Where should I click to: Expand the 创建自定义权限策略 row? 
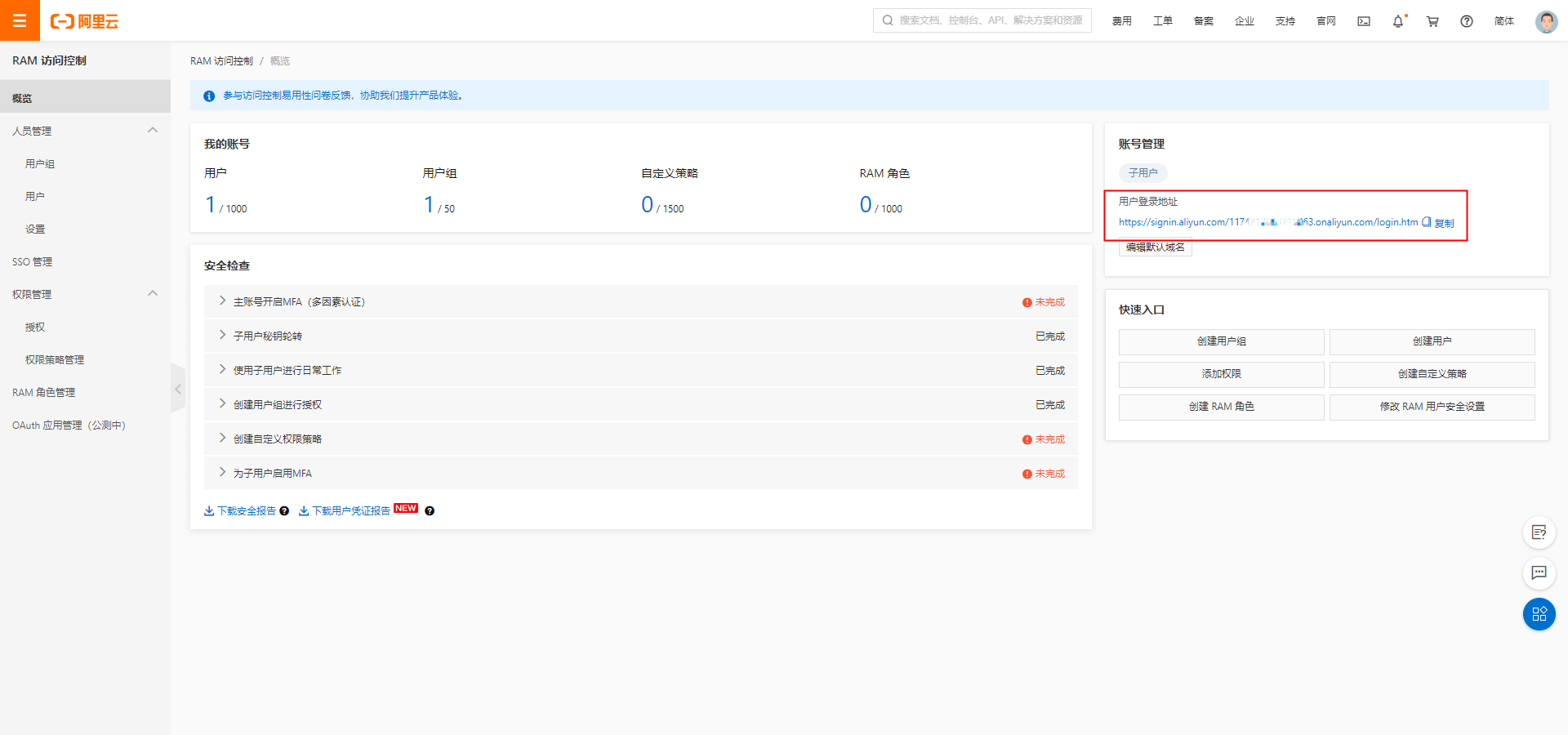[222, 439]
